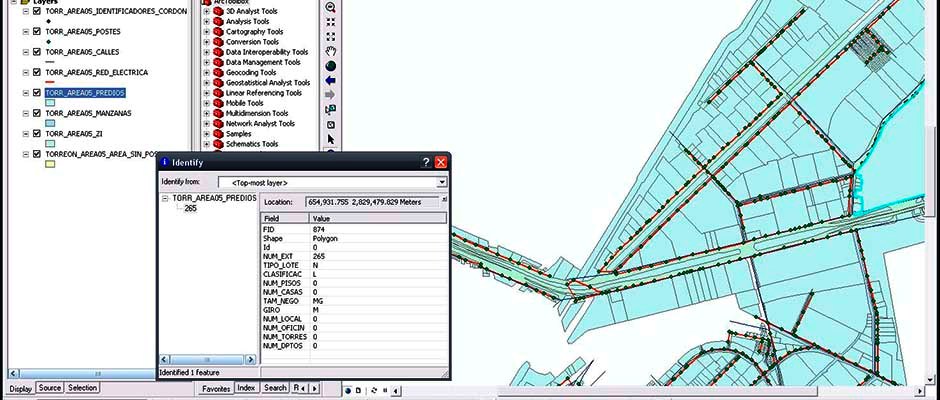Toggle TORR_AREA05_PREDIOS layer checkbox
This screenshot has height=400, width=940.
click(37, 92)
